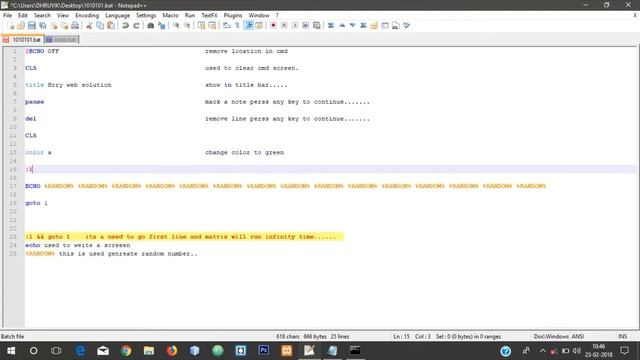Open the Run menu
Screen dimensions: 640x360
190,16
